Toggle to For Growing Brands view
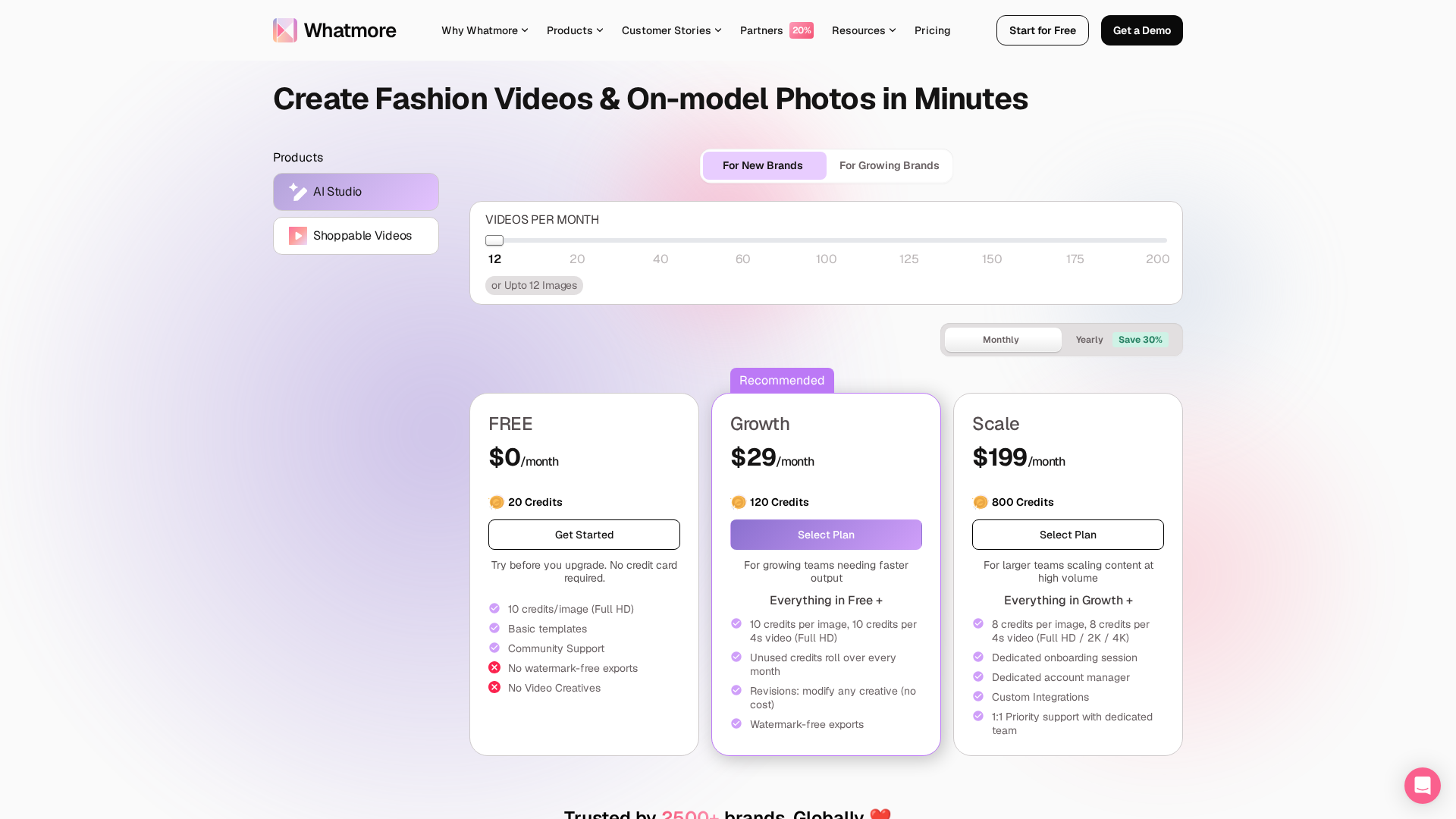 (x=889, y=165)
